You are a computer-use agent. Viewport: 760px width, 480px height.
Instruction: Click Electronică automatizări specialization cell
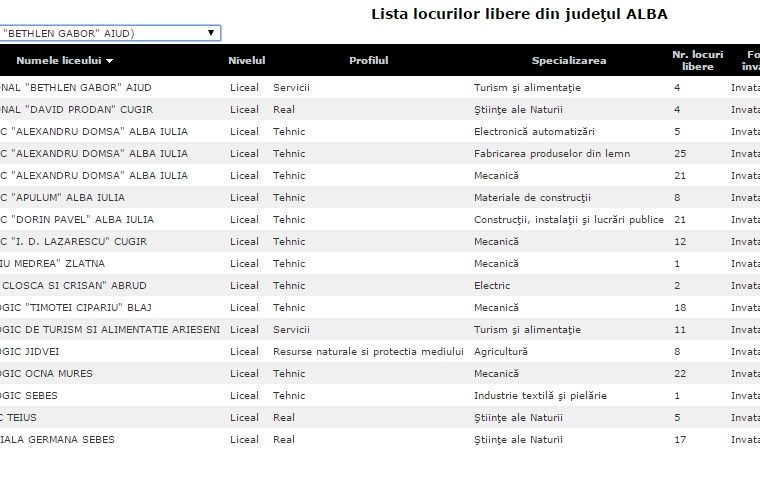click(x=534, y=132)
